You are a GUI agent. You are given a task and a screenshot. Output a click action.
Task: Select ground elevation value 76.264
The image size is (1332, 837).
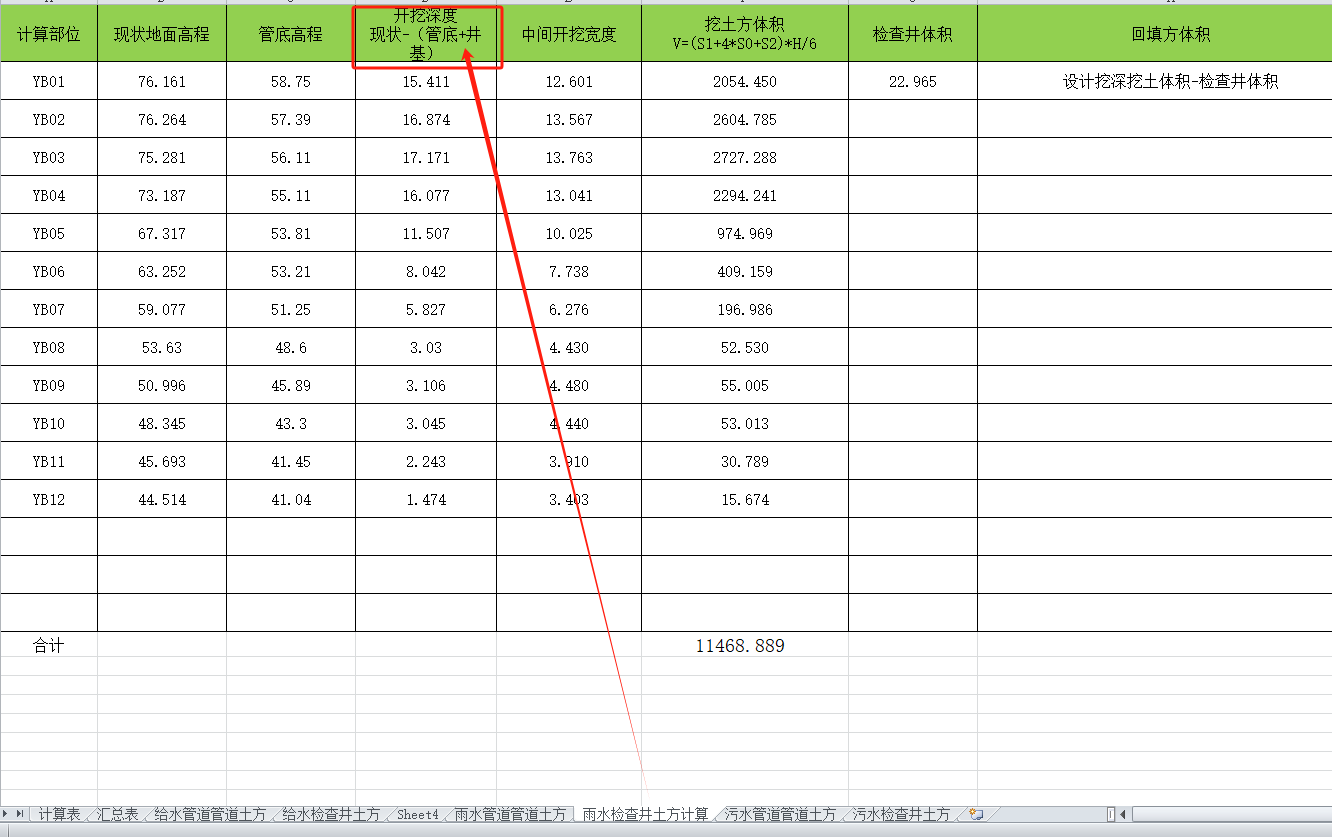coord(162,119)
